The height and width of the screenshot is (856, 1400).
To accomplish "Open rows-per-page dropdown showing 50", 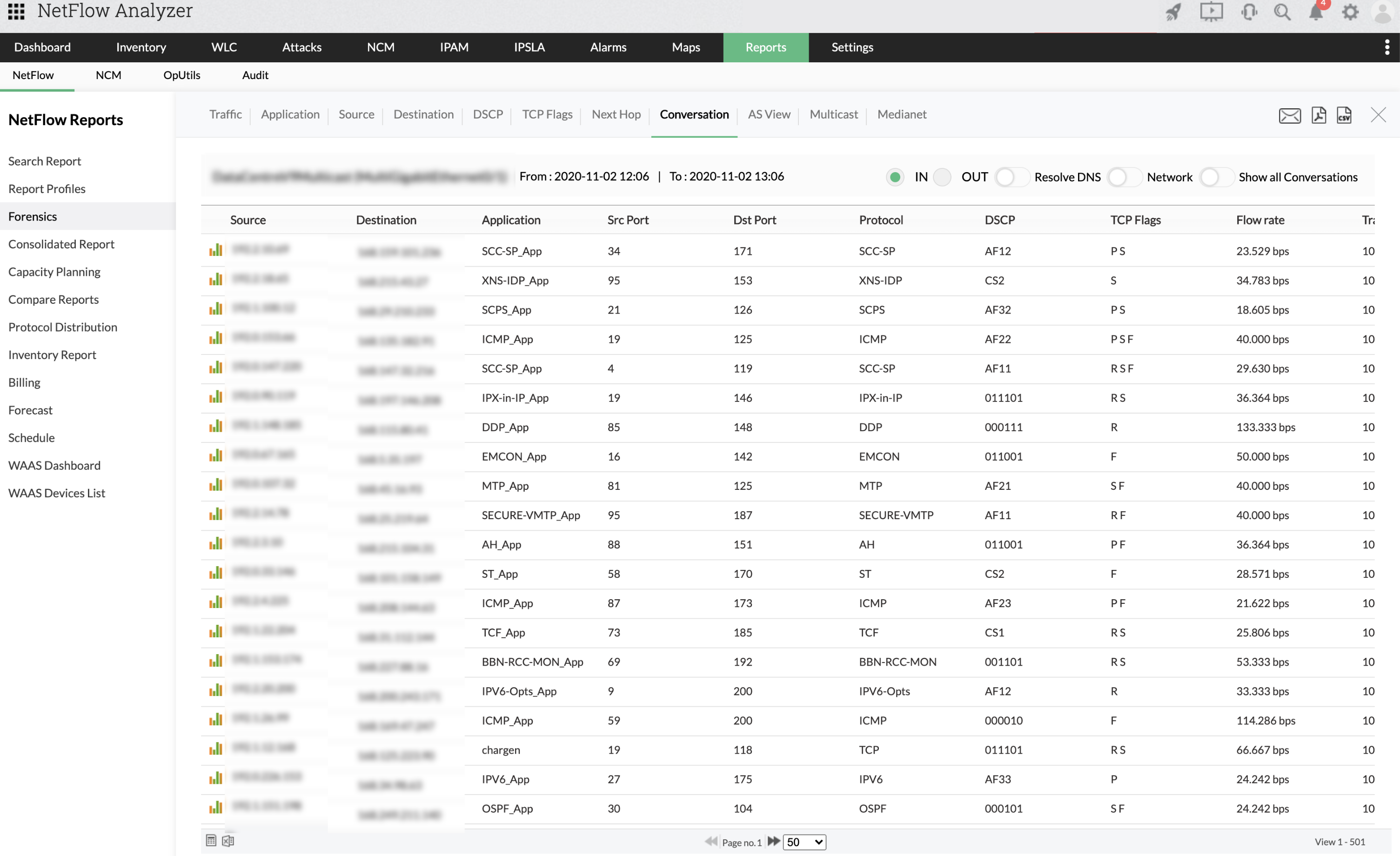I will [x=804, y=842].
